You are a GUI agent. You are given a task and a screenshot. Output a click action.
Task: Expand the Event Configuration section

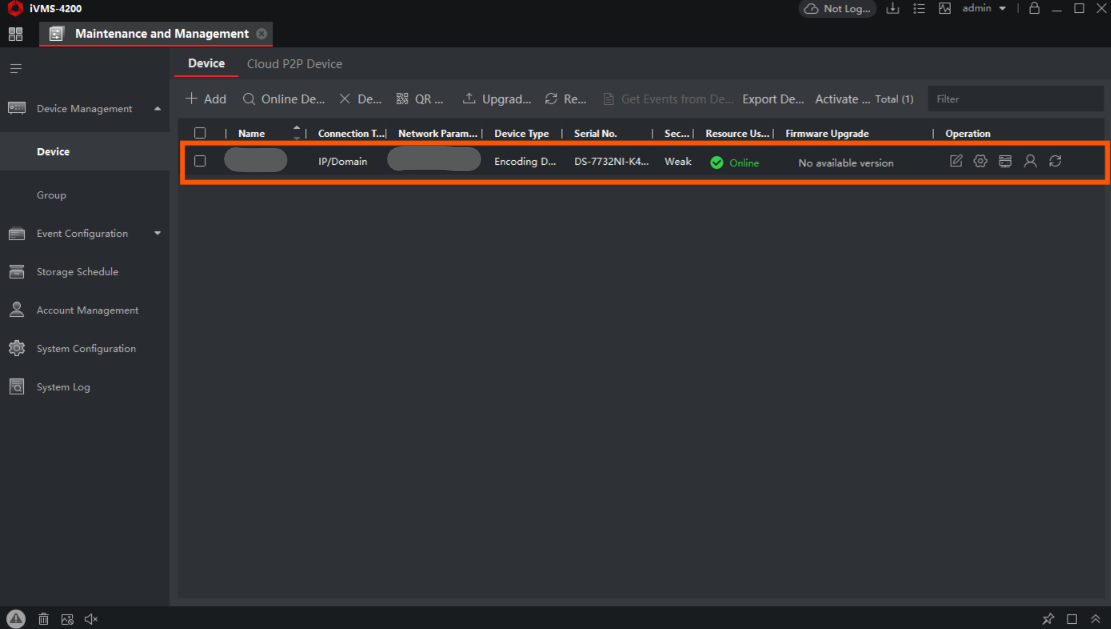point(157,233)
